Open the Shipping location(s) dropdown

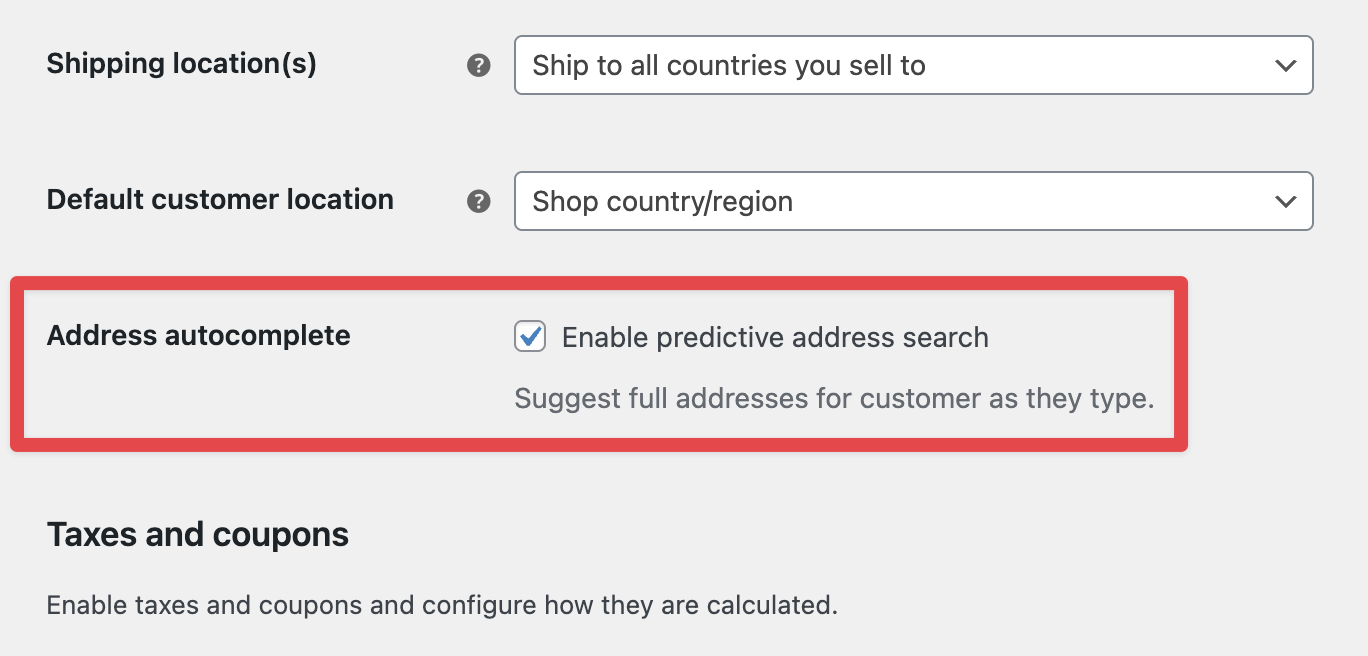[912, 66]
